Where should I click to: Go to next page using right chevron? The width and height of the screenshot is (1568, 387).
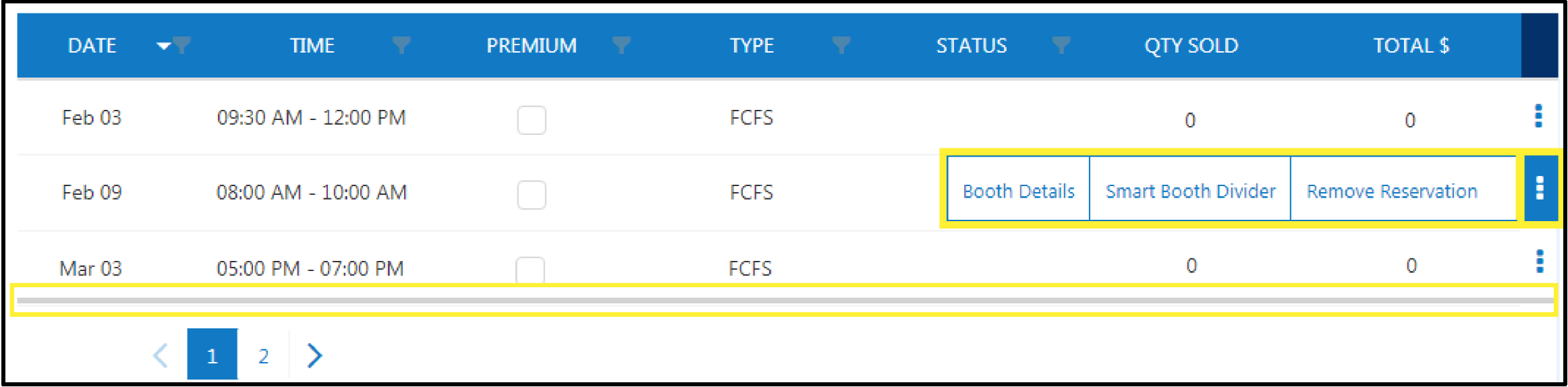[x=314, y=355]
